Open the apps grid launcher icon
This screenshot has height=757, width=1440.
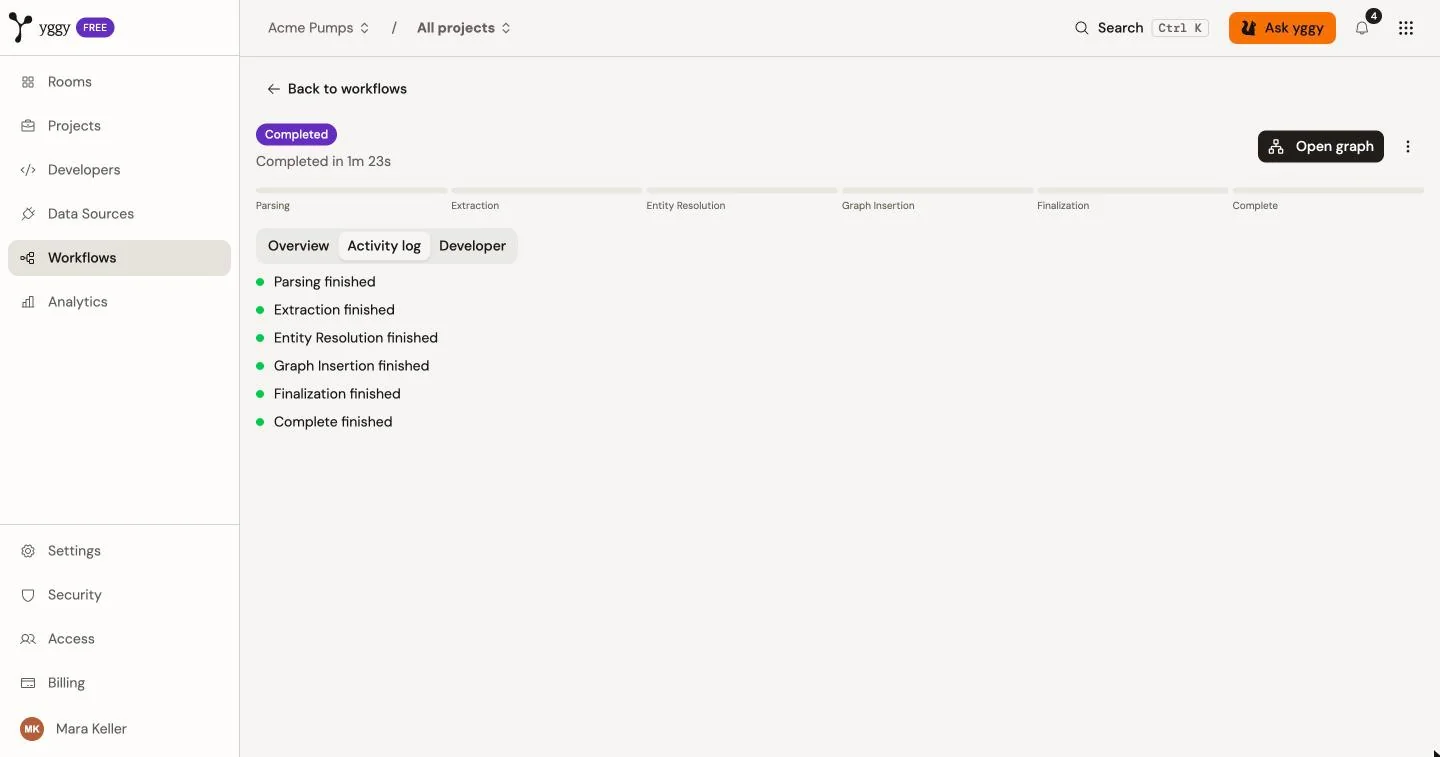[1406, 28]
